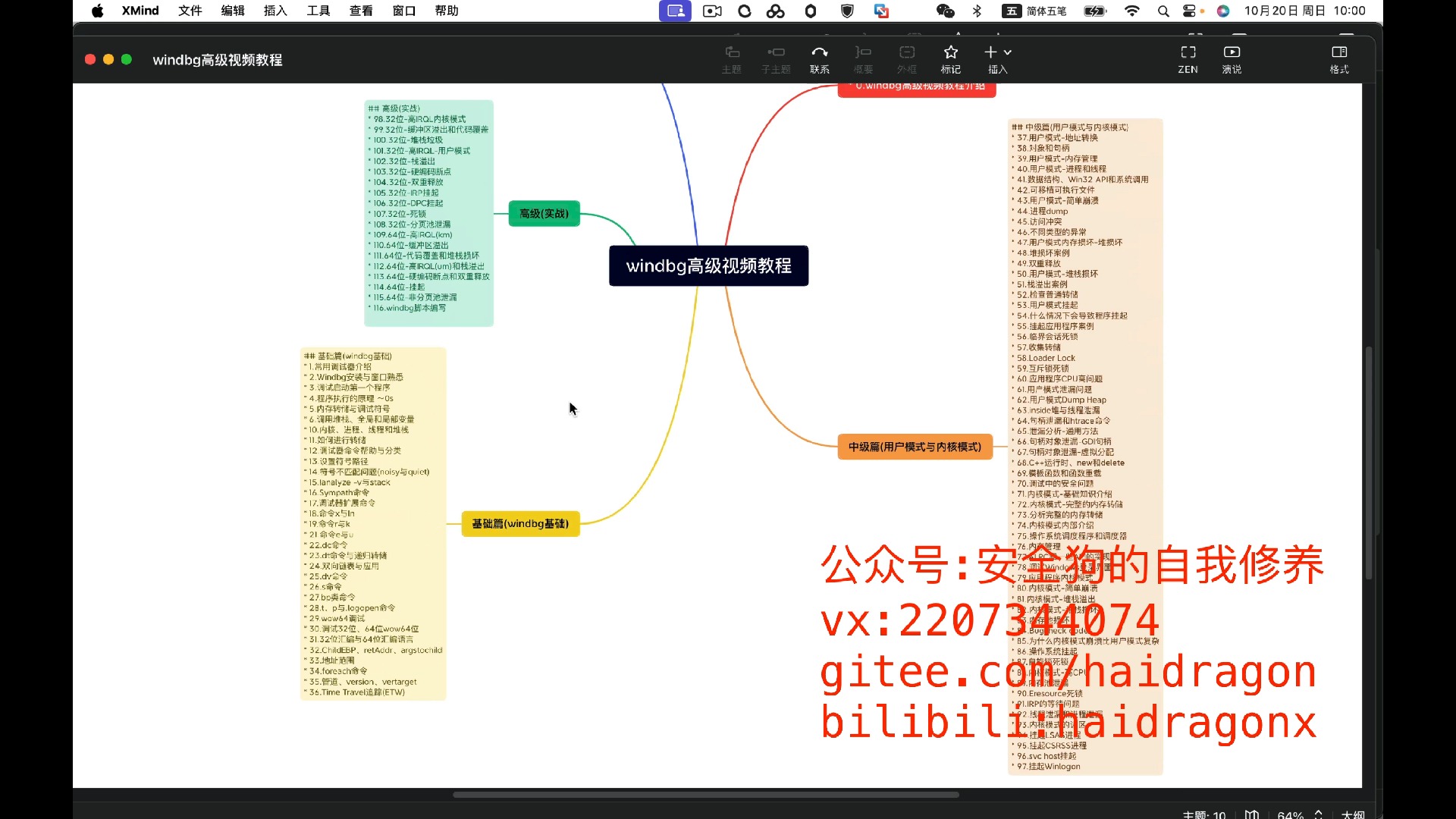Open the 文件 (File) menu
Image resolution: width=1456 pixels, height=819 pixels.
coord(190,11)
